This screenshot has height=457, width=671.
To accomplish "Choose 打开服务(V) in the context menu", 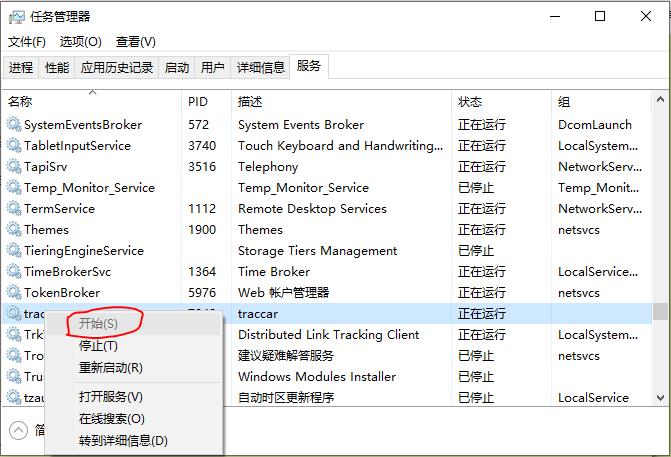I will (x=110, y=397).
